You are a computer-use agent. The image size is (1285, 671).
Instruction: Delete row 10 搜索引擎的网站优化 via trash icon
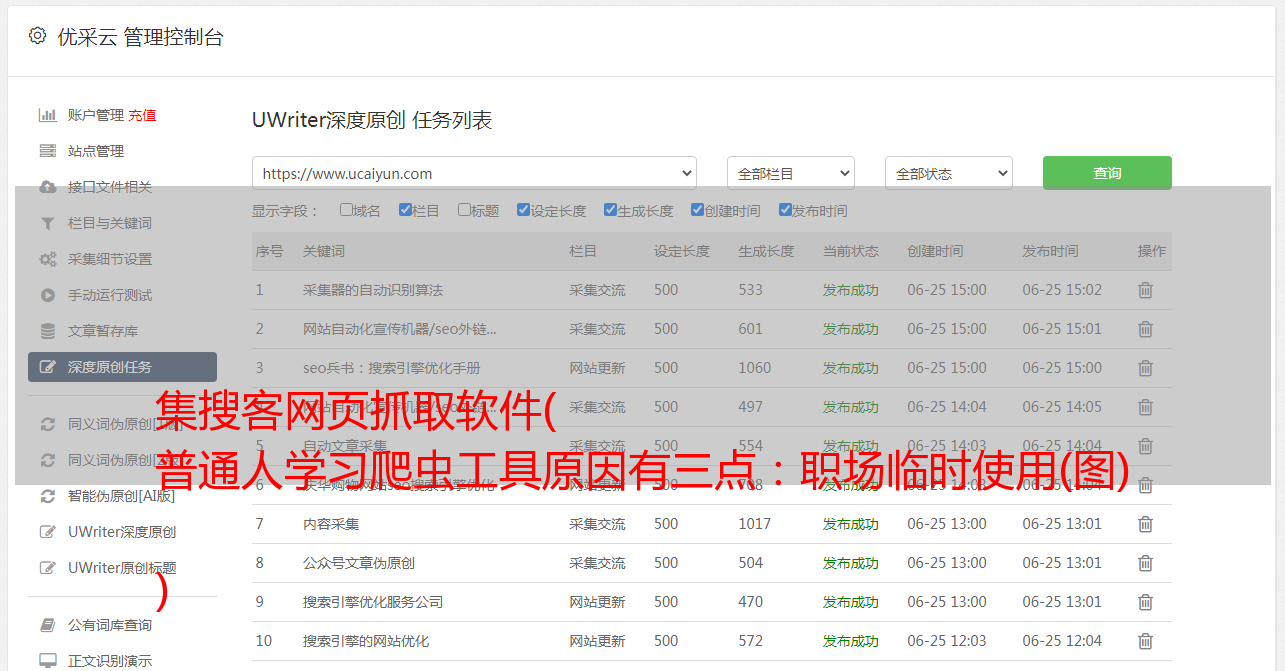[1145, 641]
